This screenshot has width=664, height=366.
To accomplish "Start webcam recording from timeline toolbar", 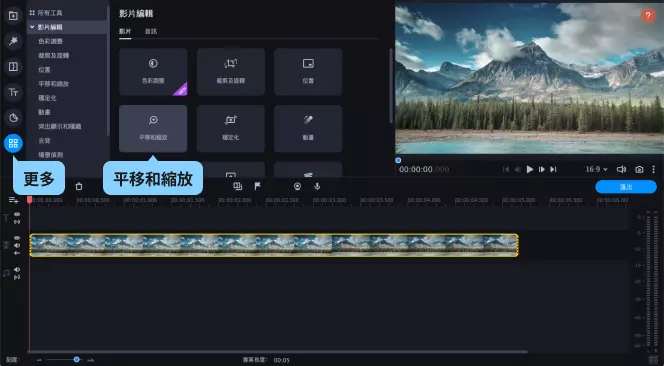I will 297,186.
